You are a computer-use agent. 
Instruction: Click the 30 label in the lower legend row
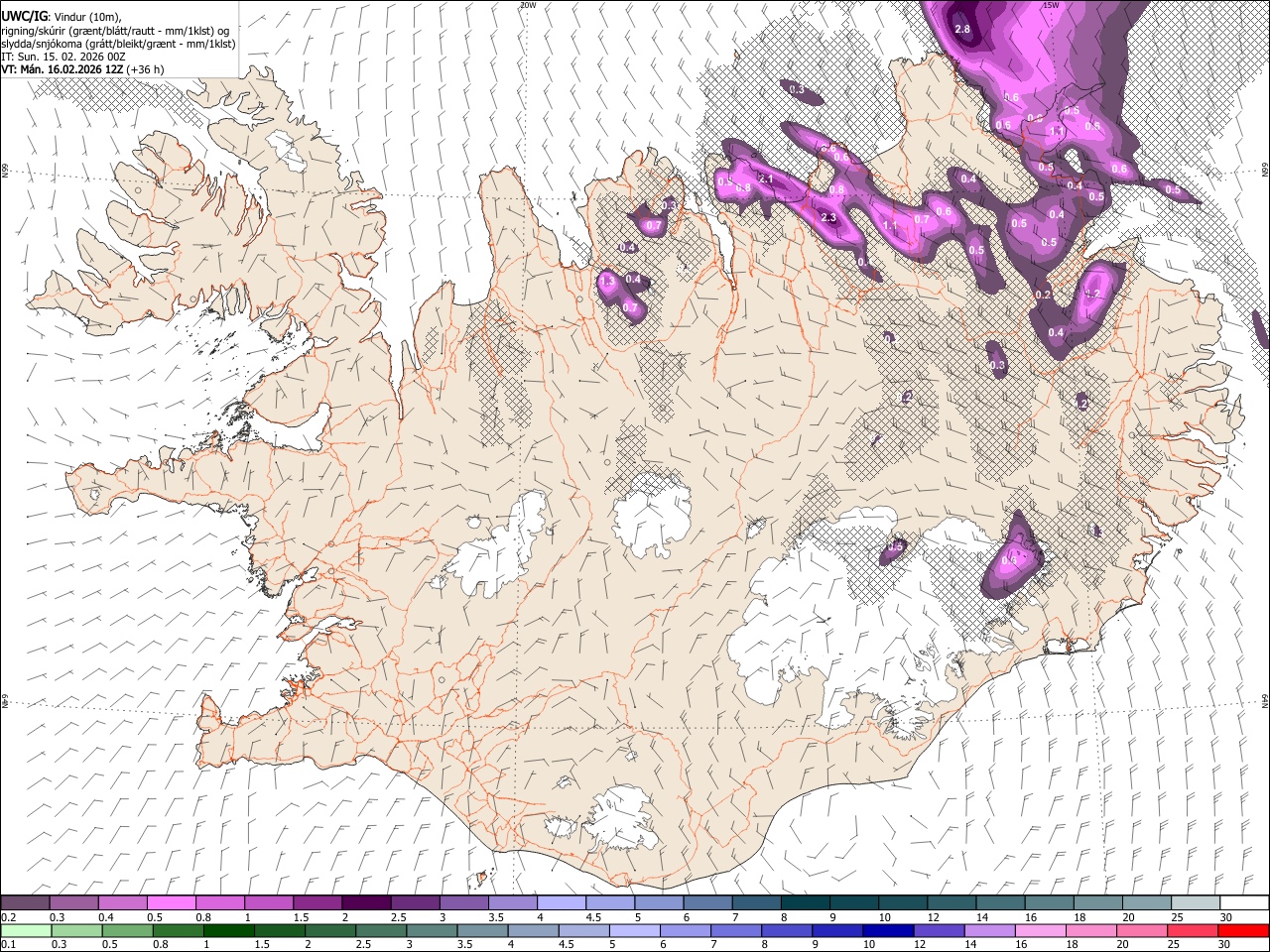1226,945
